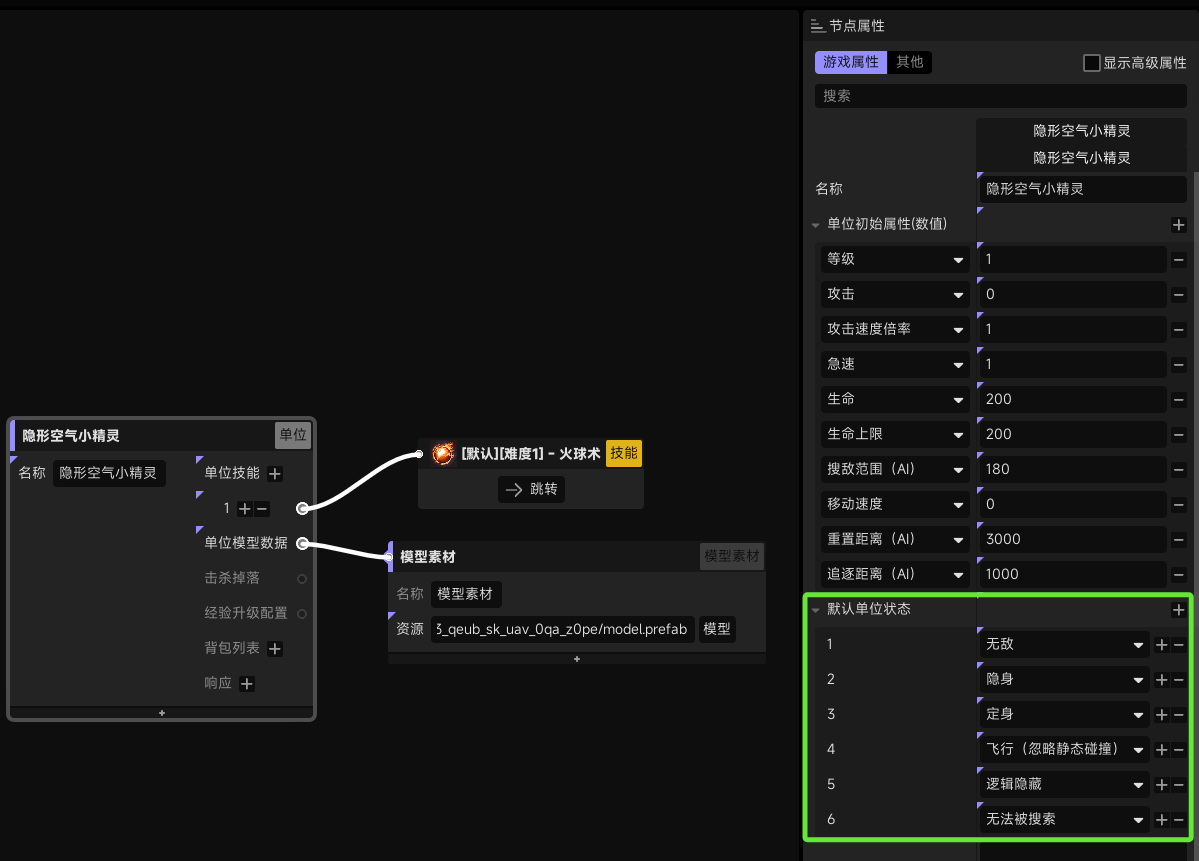Click plus icon next to 单位技能
Screen dimensions: 1199x861
275,474
